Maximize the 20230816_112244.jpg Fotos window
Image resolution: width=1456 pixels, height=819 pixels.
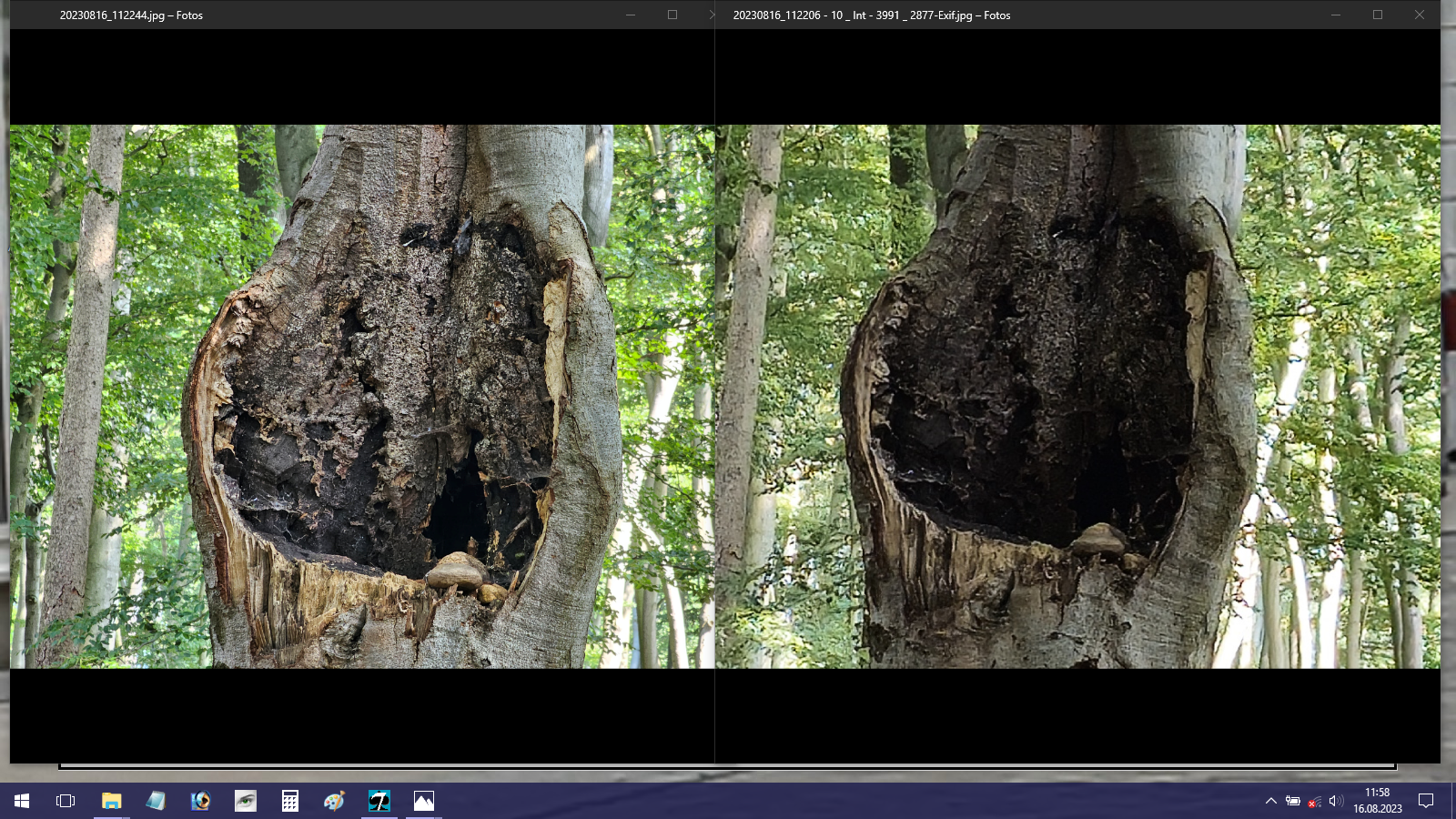click(x=672, y=15)
